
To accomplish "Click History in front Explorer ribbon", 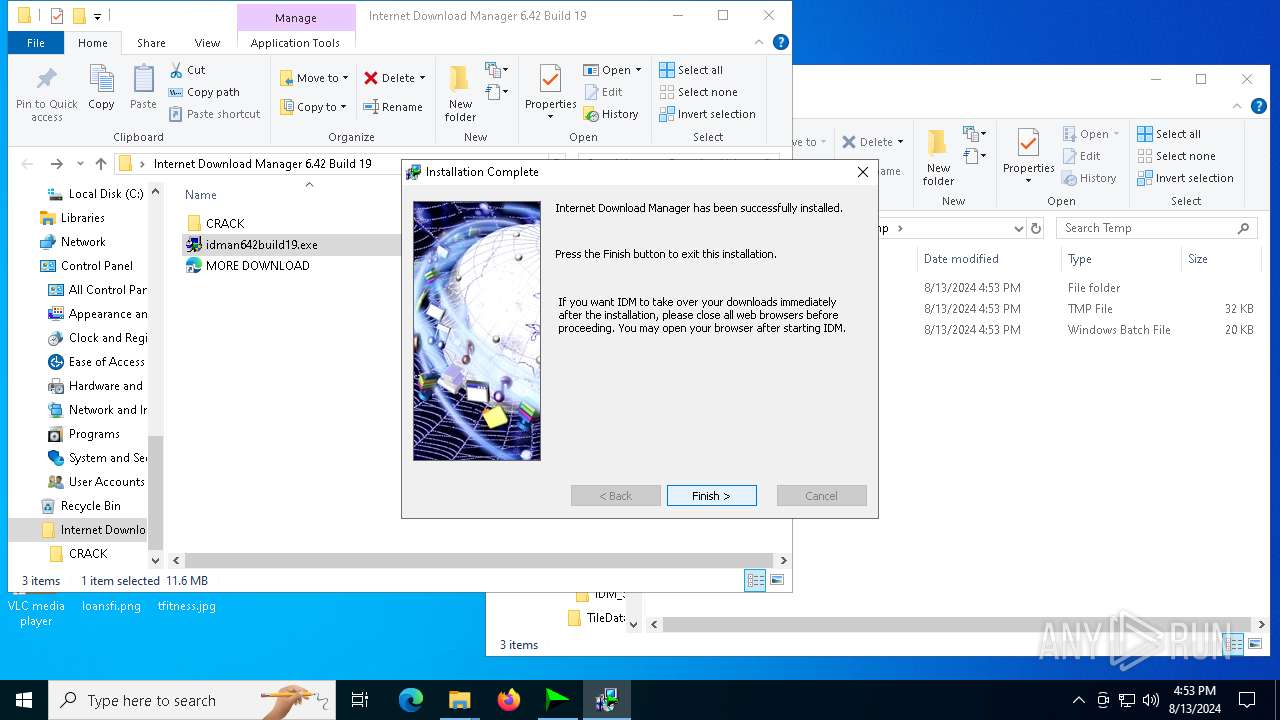I will (x=611, y=114).
